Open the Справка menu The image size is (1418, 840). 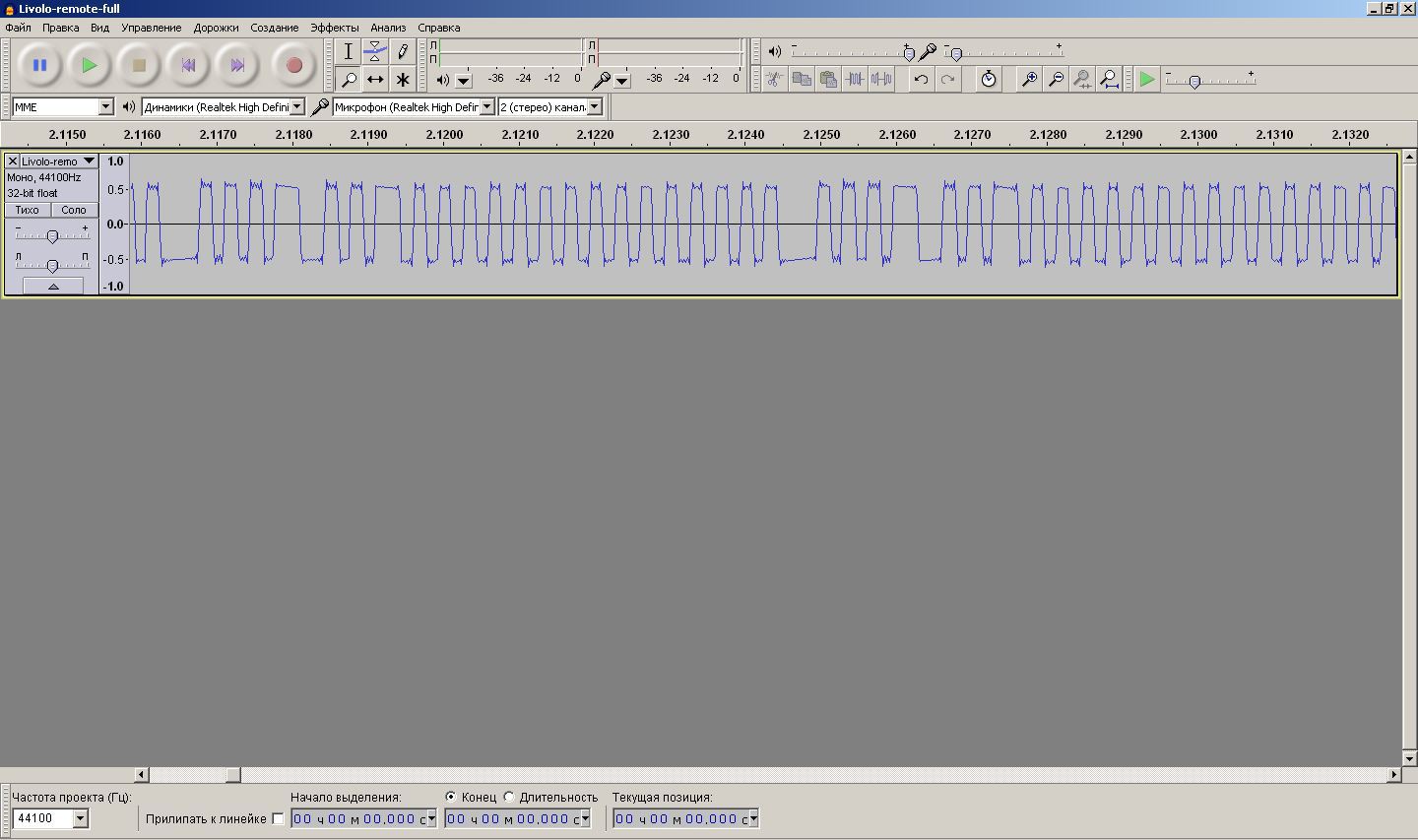pos(439,28)
